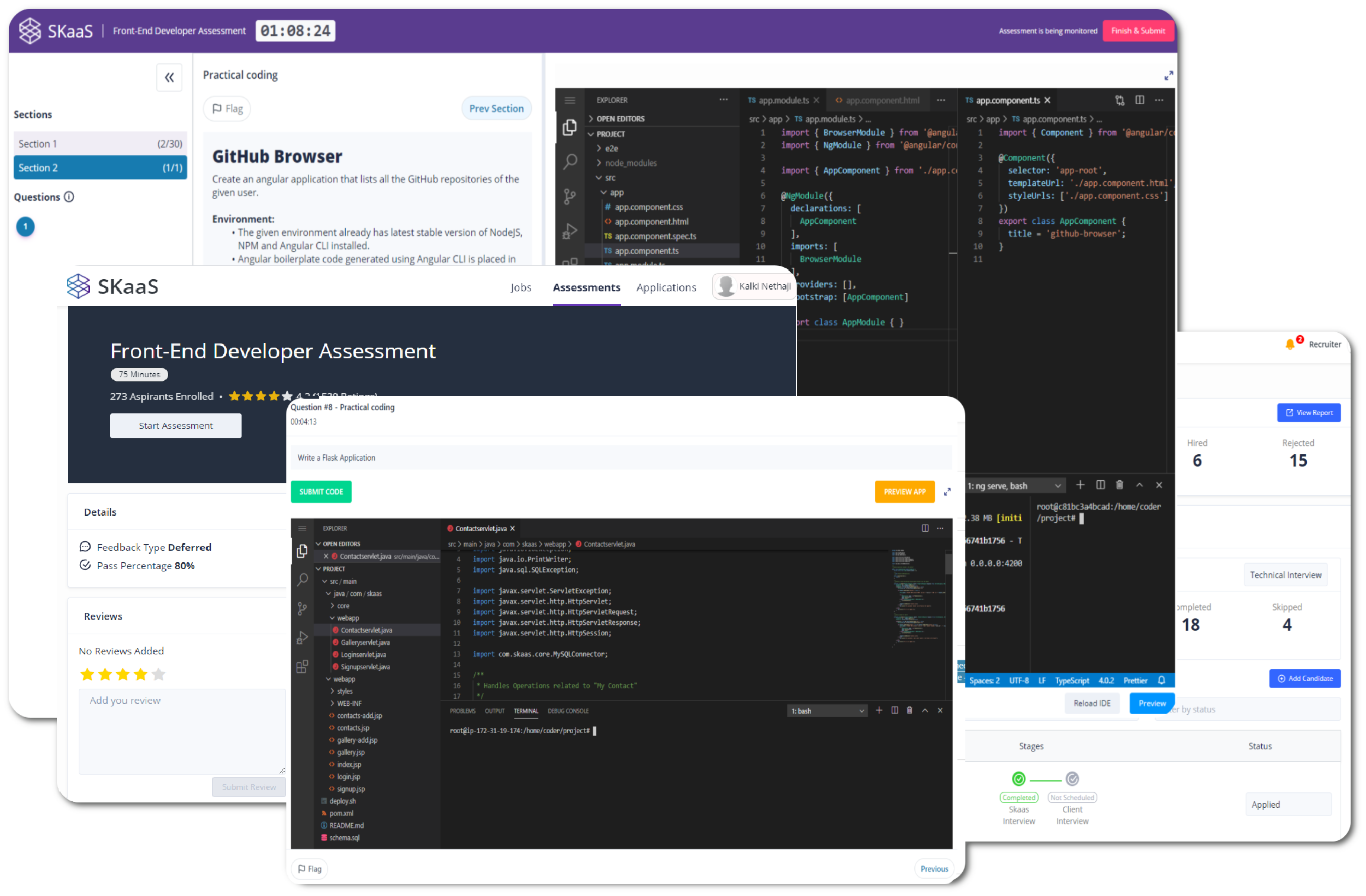Switch to app.component.html editor tab

tap(878, 100)
